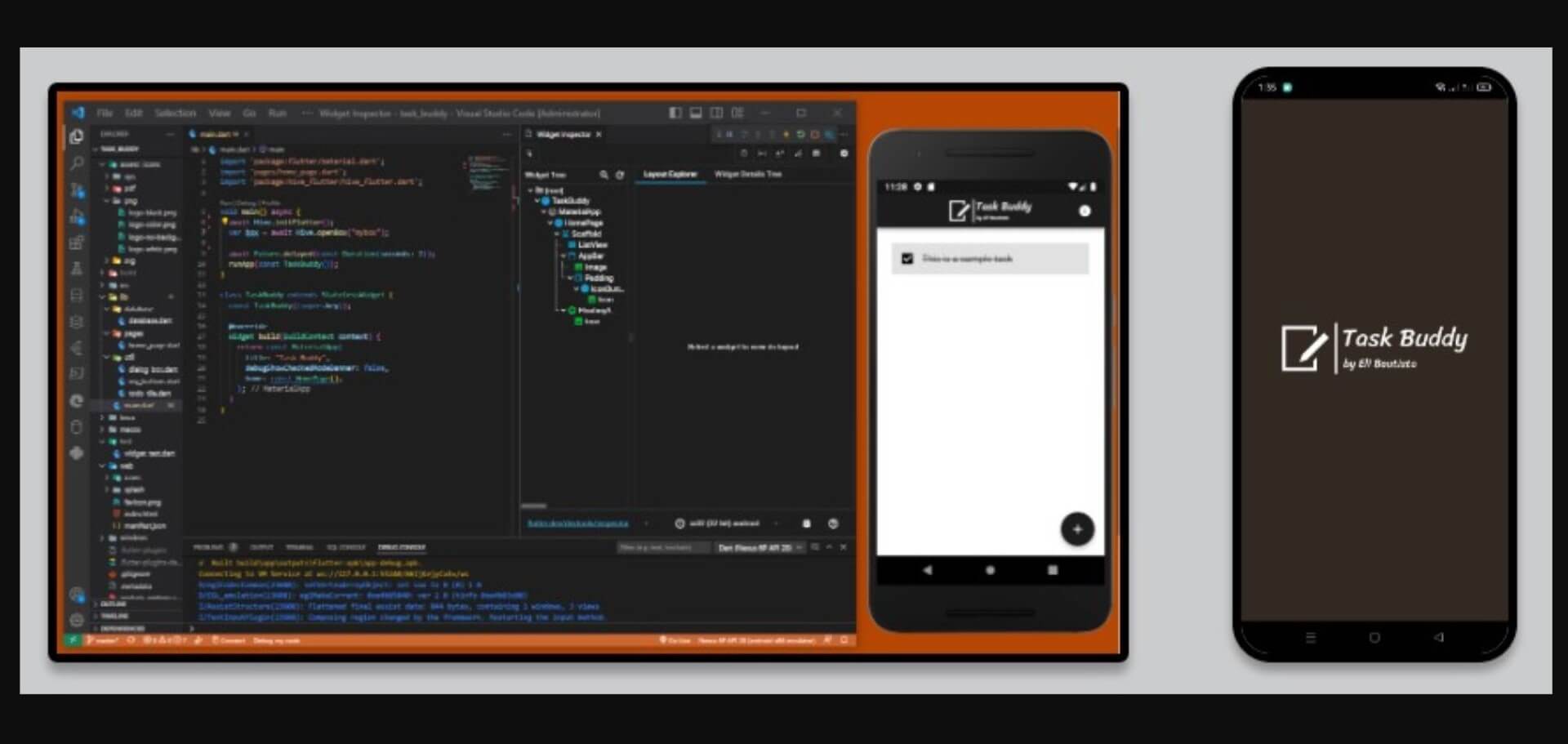
Task: Switch to the Layout Explorer tab
Action: [670, 174]
